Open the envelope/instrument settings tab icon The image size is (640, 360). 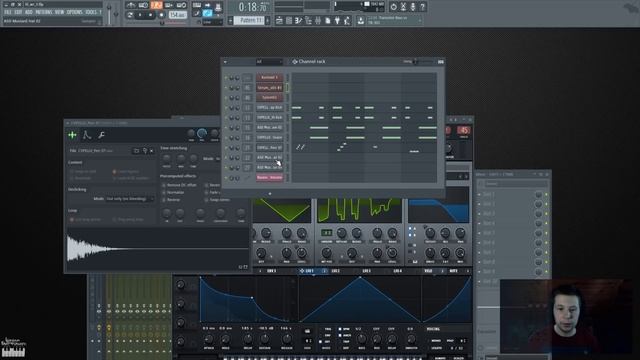87,135
